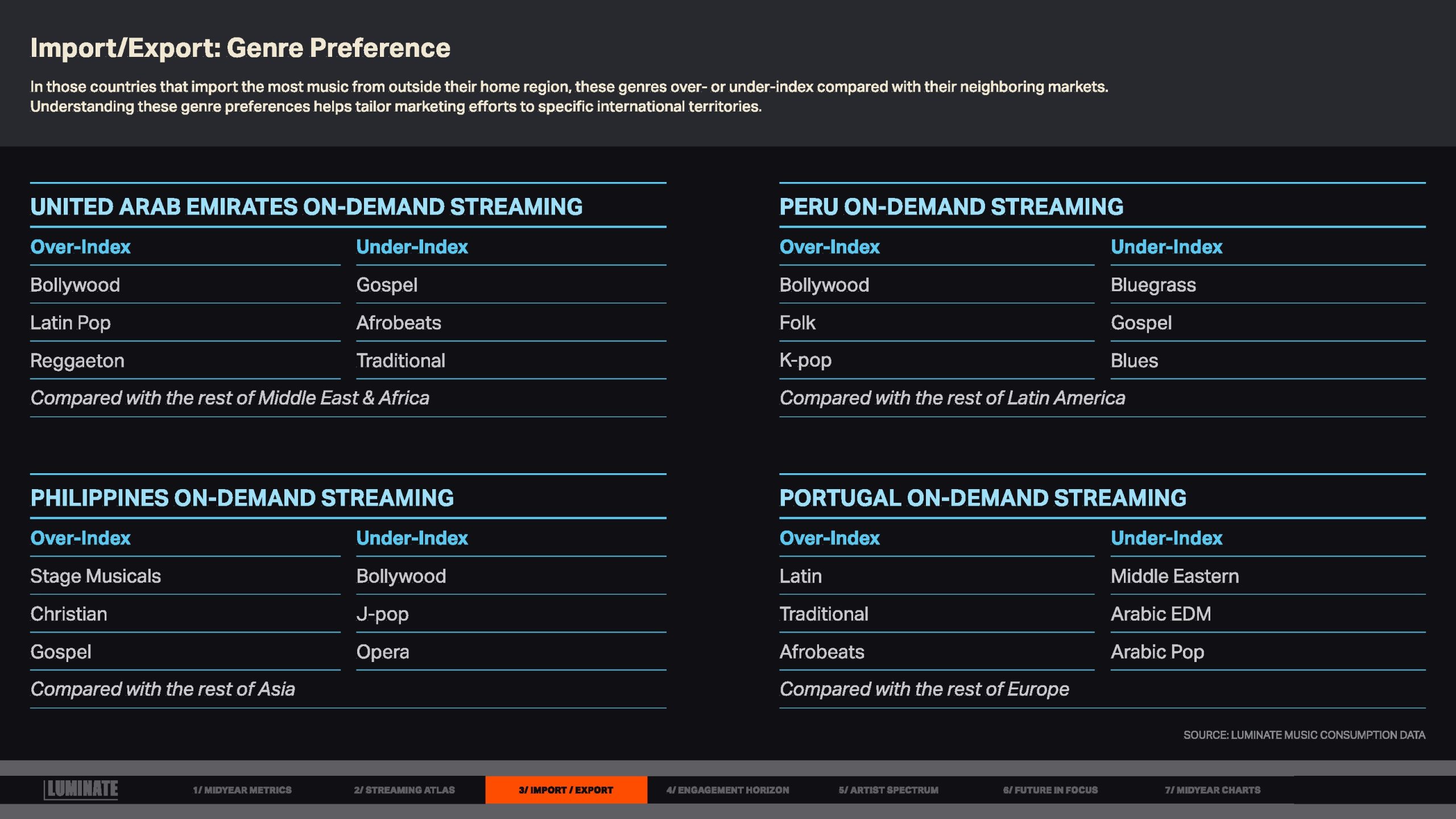Image resolution: width=1456 pixels, height=819 pixels.
Task: Click the Luminate Music Consumption Data source note
Action: point(1304,735)
